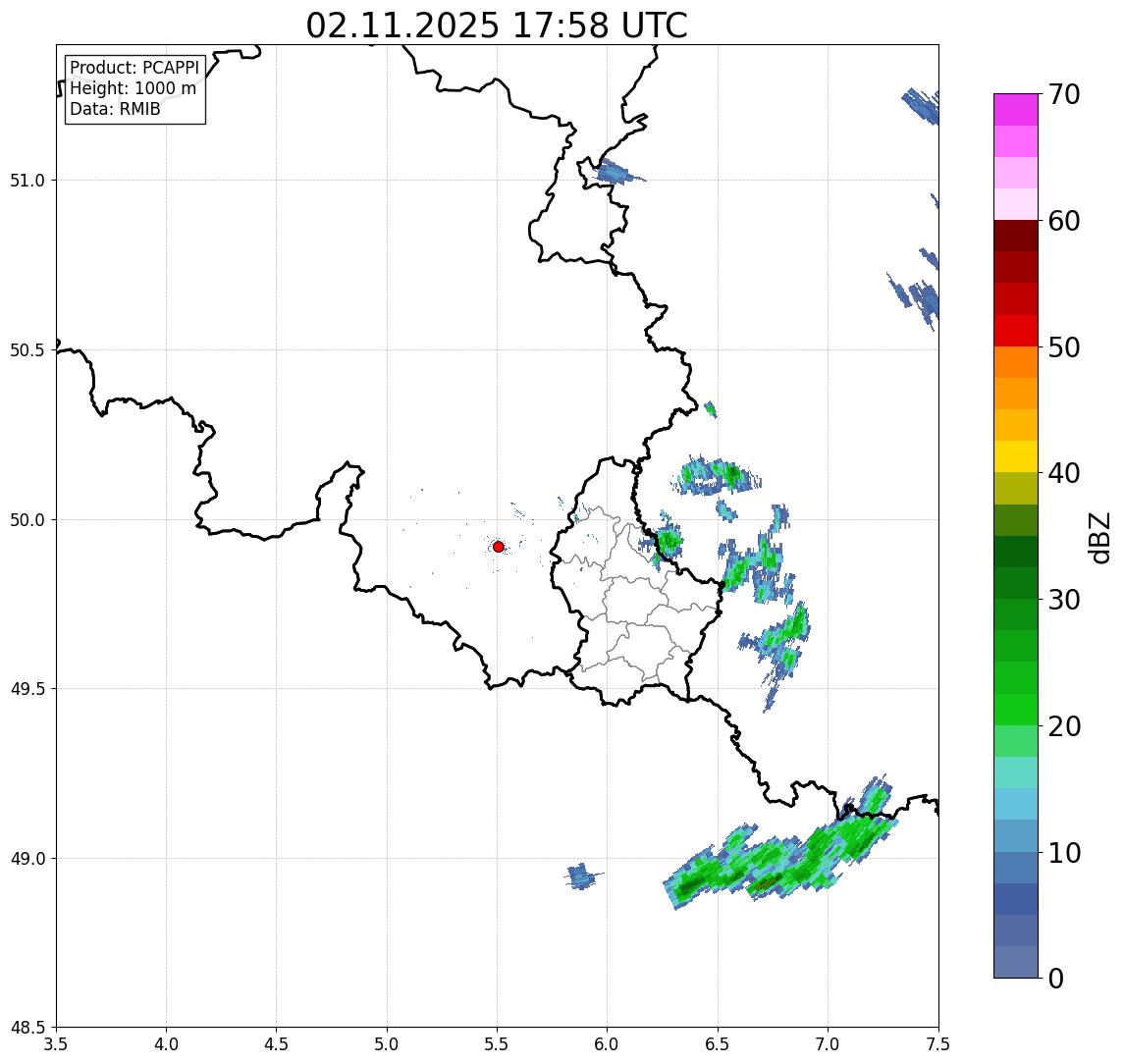The width and height of the screenshot is (1124, 1064).
Task: Click the "Product: PCAPPI" legend line
Action: (134, 68)
